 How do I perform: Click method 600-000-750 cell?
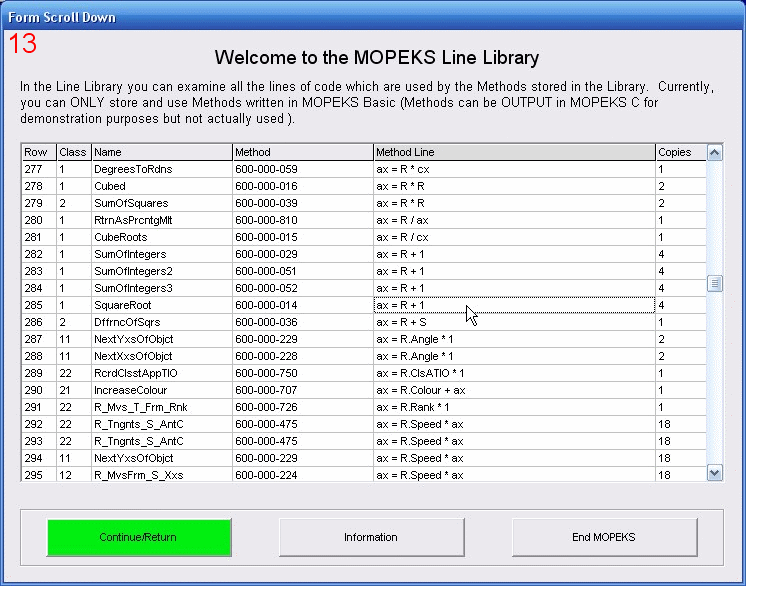(303, 373)
